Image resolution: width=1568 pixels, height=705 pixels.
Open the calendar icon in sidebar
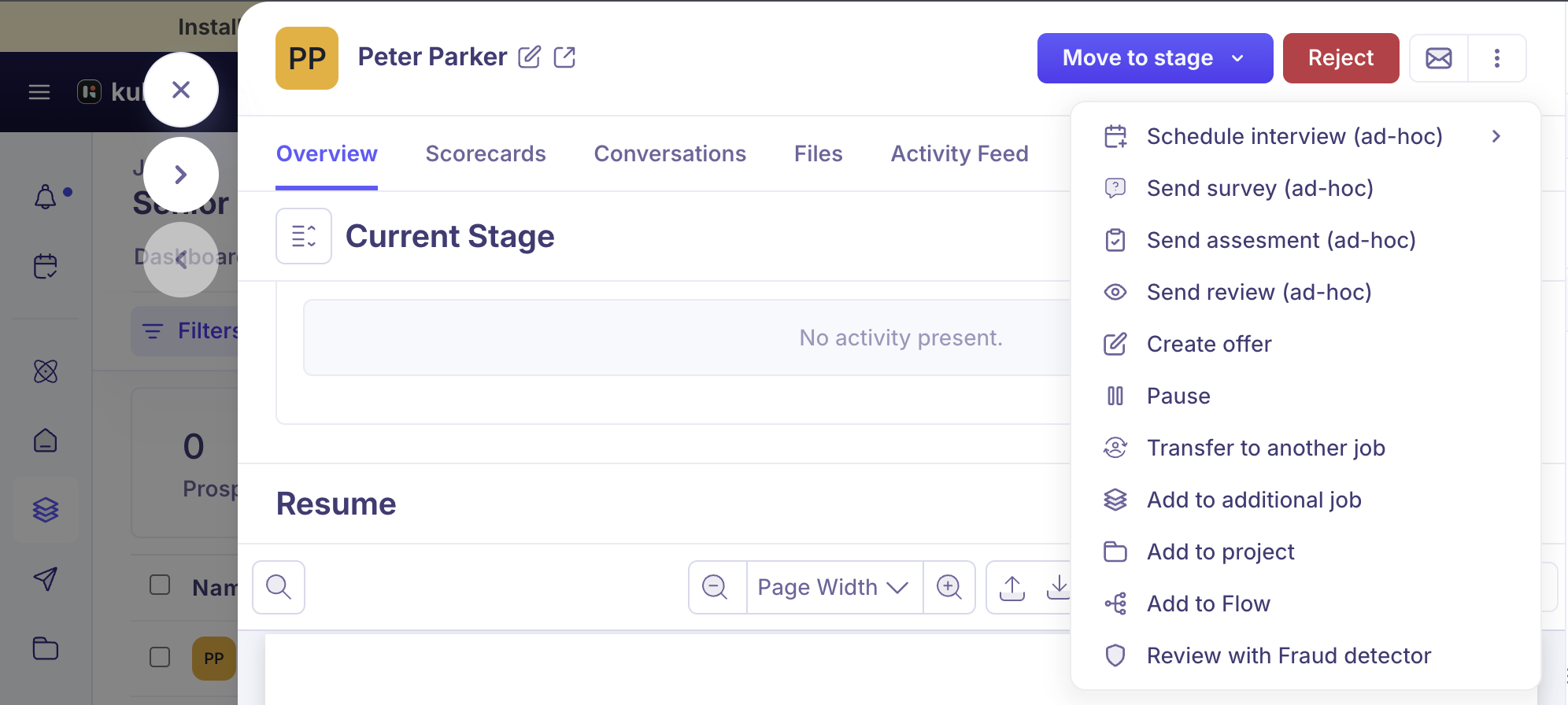coord(46,266)
